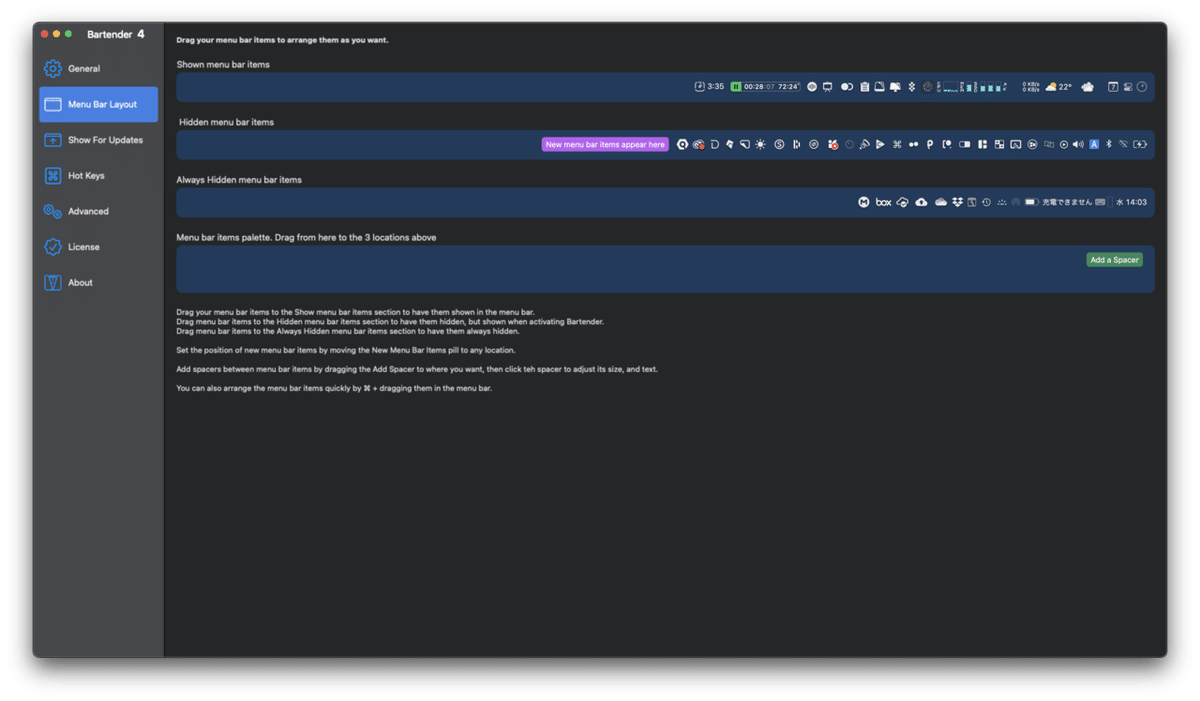This screenshot has height=701, width=1200.
Task: Go to the License section
Action: [x=72, y=247]
